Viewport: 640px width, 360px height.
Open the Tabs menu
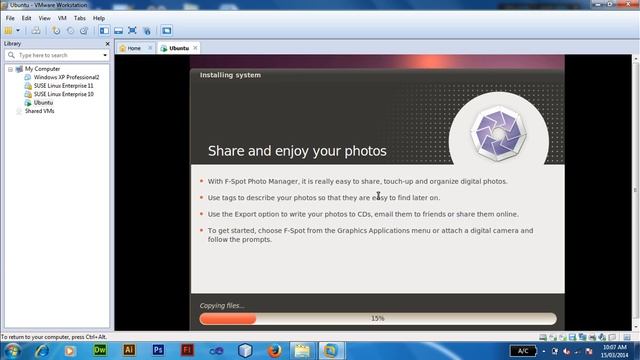80,18
